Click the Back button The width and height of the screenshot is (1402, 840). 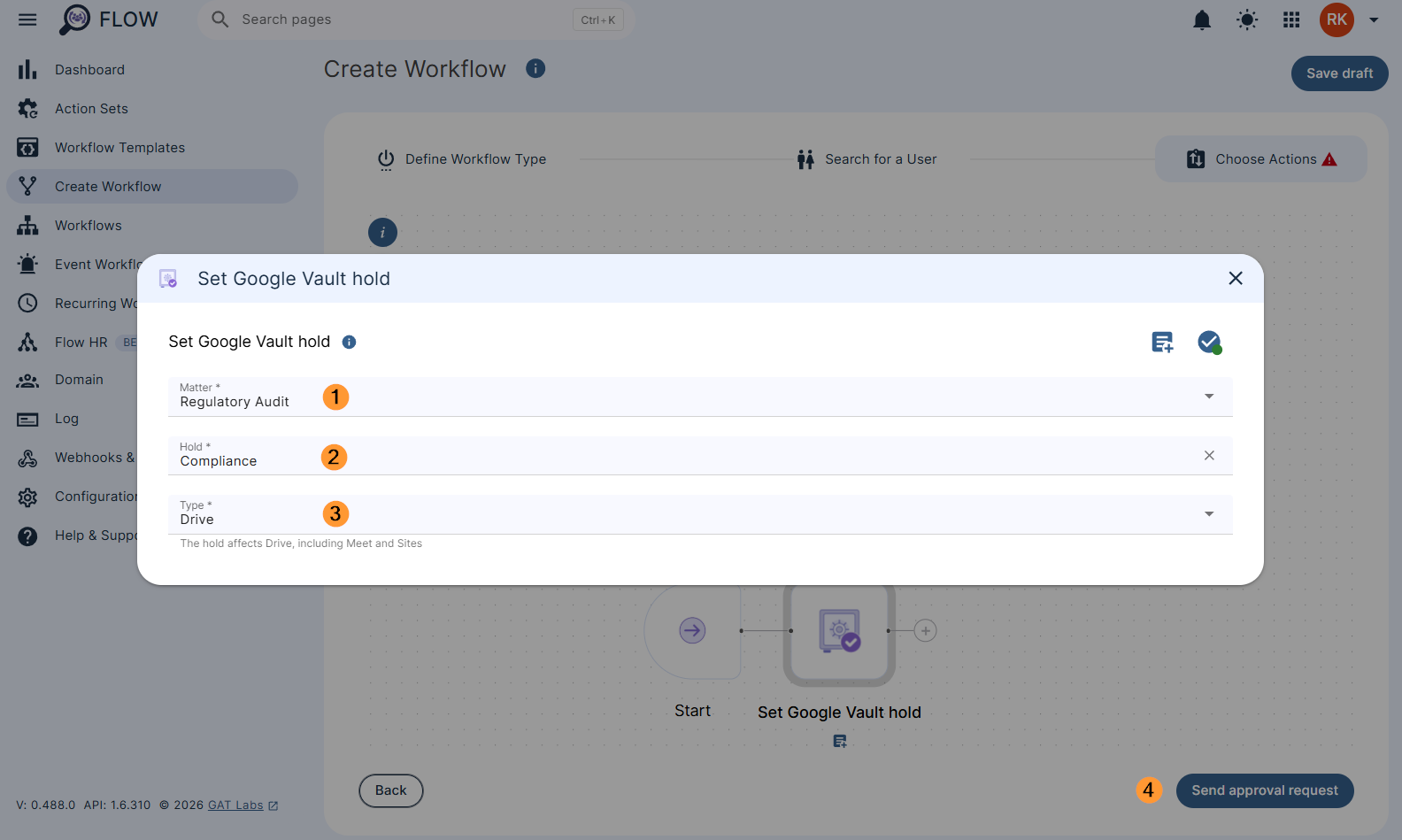point(390,790)
